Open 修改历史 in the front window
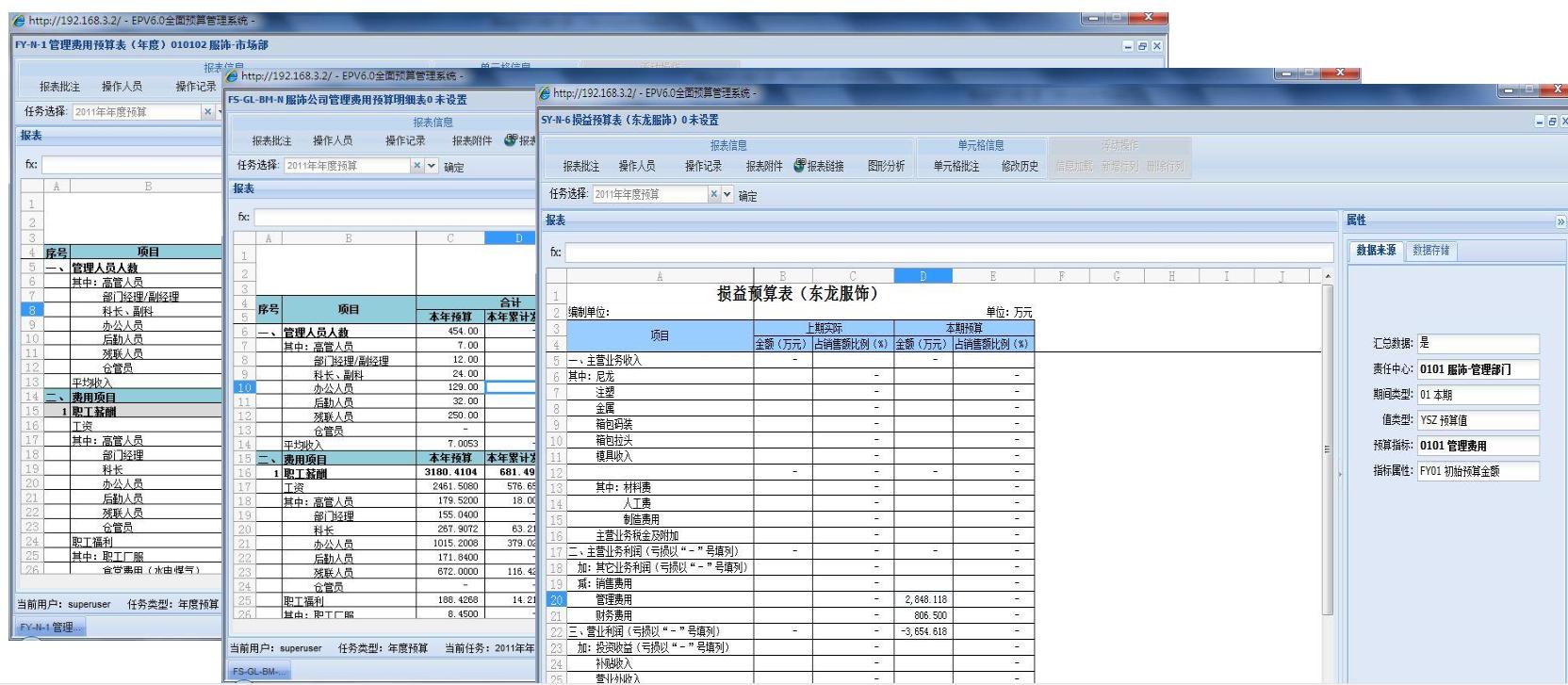 [x=1020, y=167]
